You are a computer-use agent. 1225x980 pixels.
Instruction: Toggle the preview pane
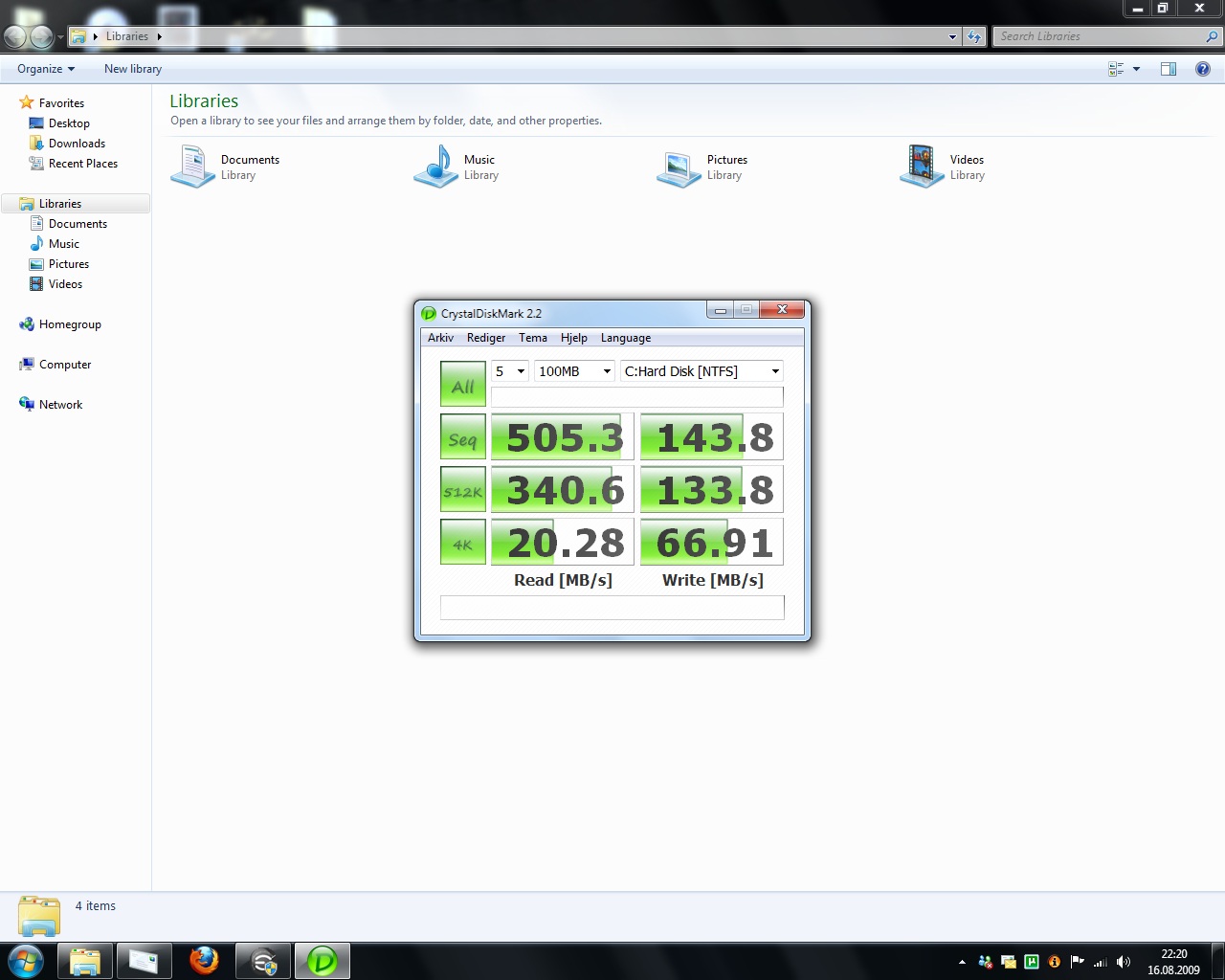pyautogui.click(x=1169, y=69)
